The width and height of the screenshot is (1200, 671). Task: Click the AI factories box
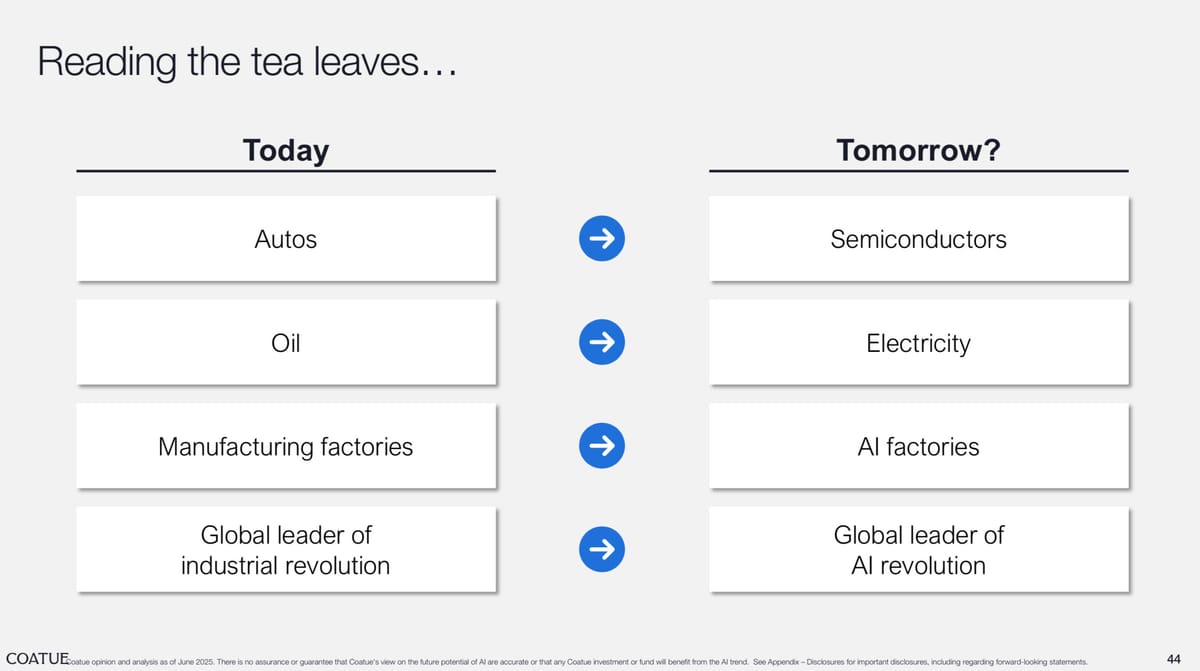pos(918,446)
